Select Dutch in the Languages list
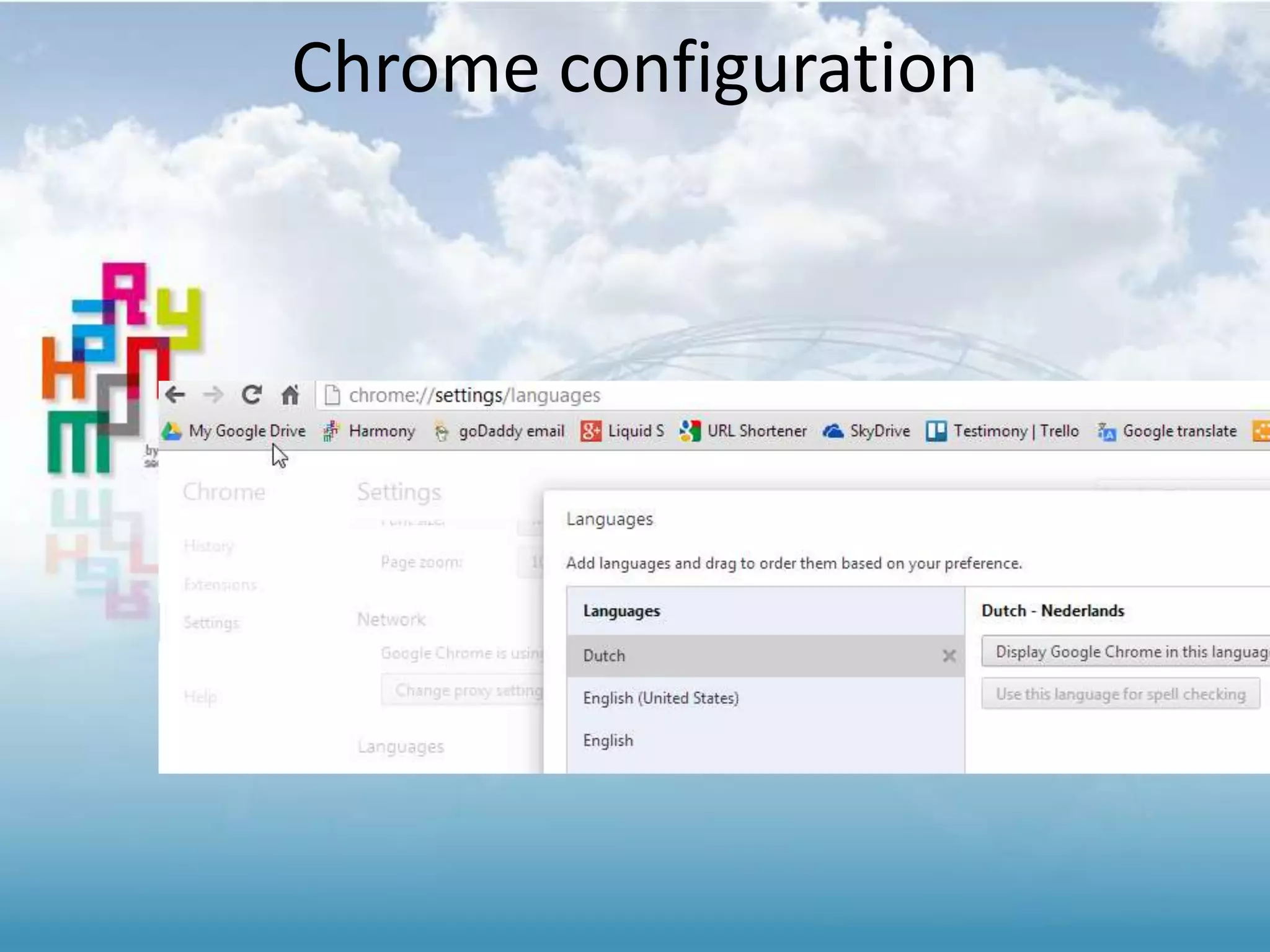 766,656
